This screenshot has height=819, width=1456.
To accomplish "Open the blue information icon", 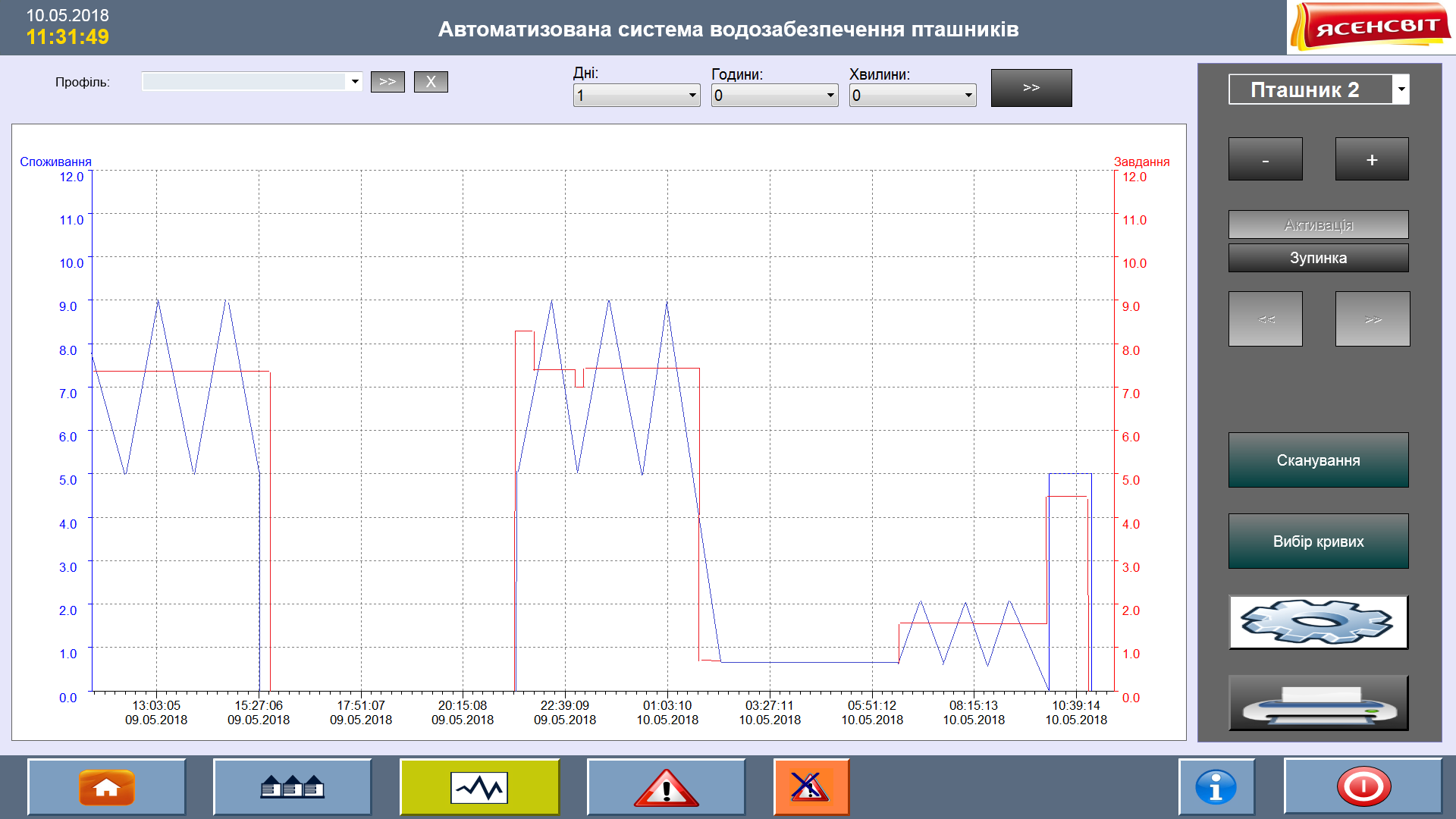I will [x=1216, y=787].
